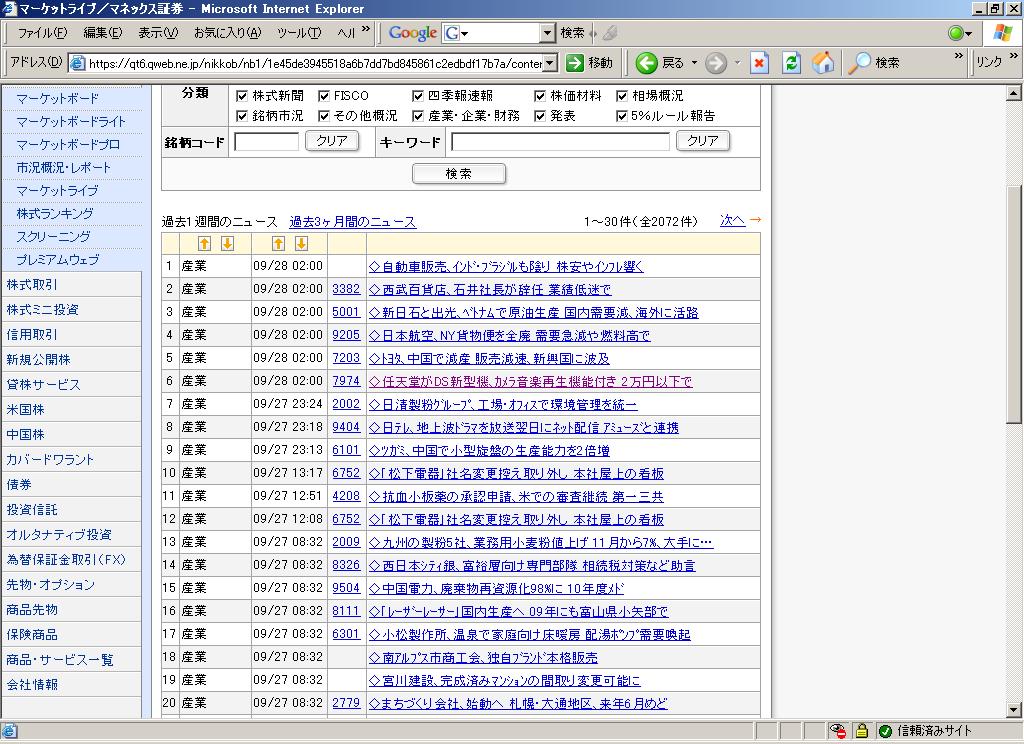Click the vertical scrollbar down arrow

(1013, 709)
